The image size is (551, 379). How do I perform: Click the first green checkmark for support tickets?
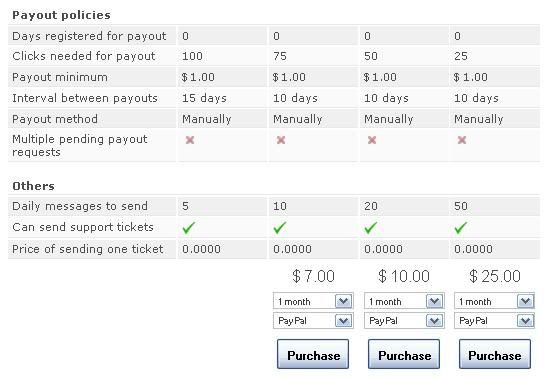point(189,228)
